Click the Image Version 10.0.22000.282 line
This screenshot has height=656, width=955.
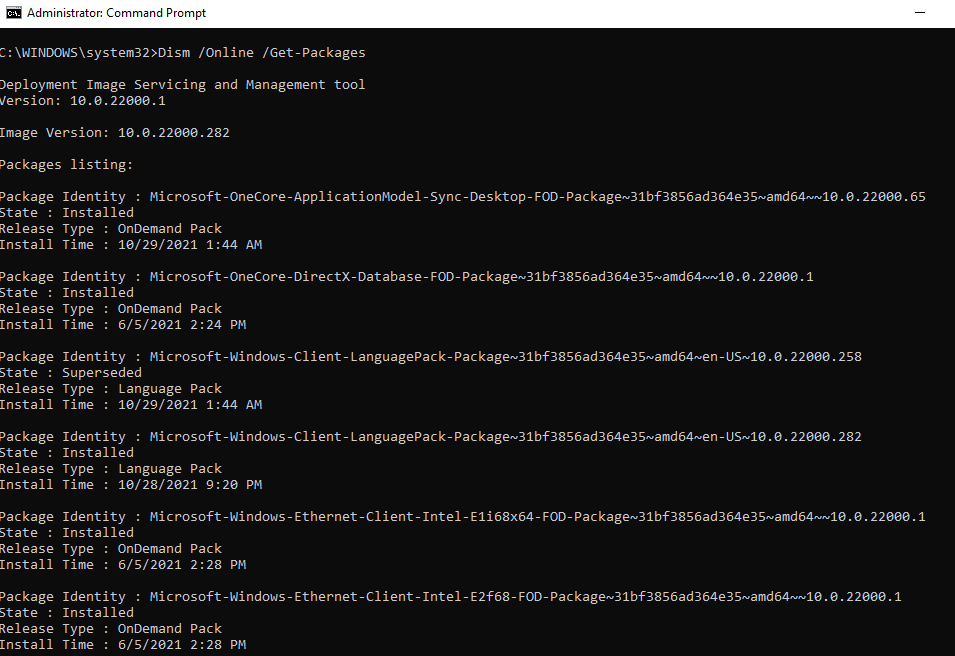[x=114, y=132]
